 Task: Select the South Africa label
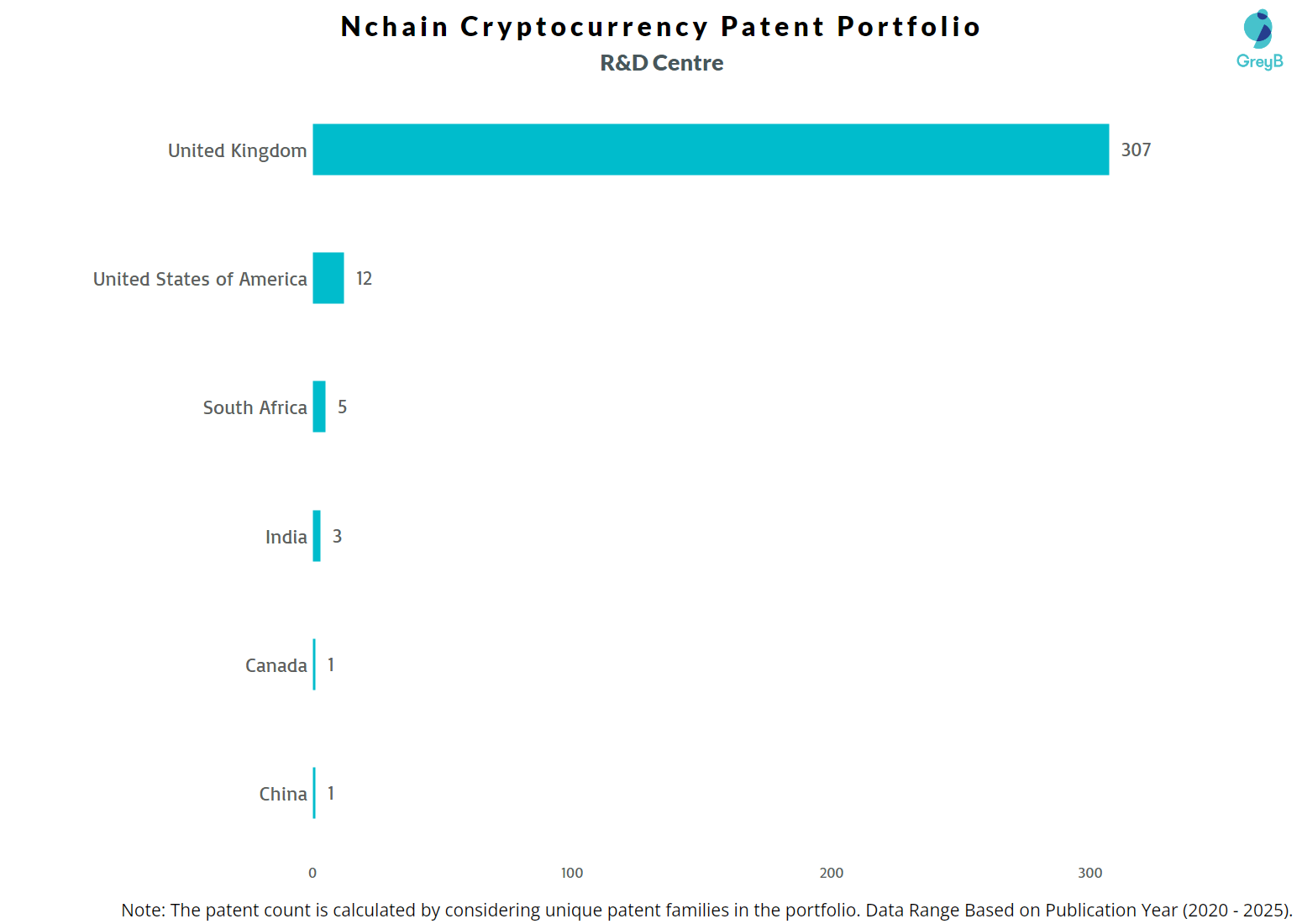pyautogui.click(x=255, y=407)
